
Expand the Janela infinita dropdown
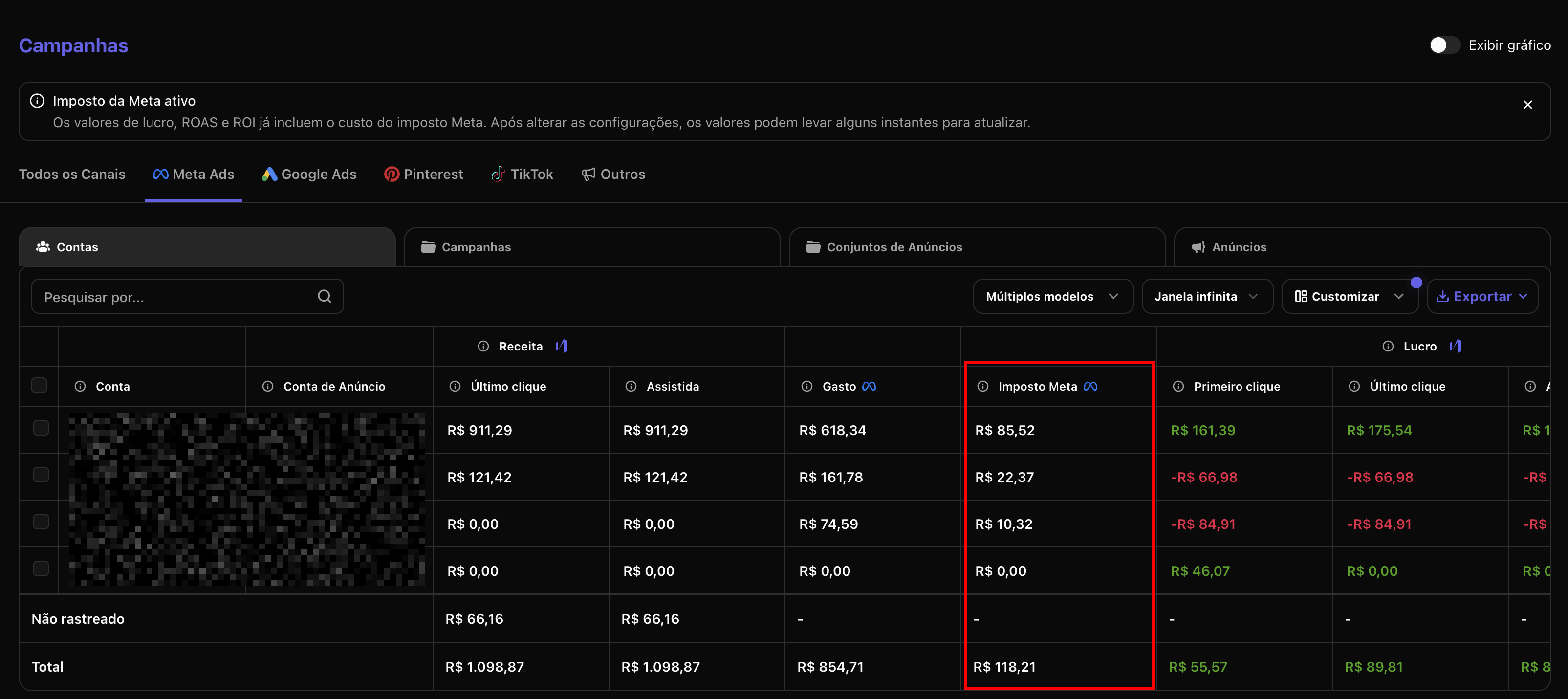[x=1206, y=296]
